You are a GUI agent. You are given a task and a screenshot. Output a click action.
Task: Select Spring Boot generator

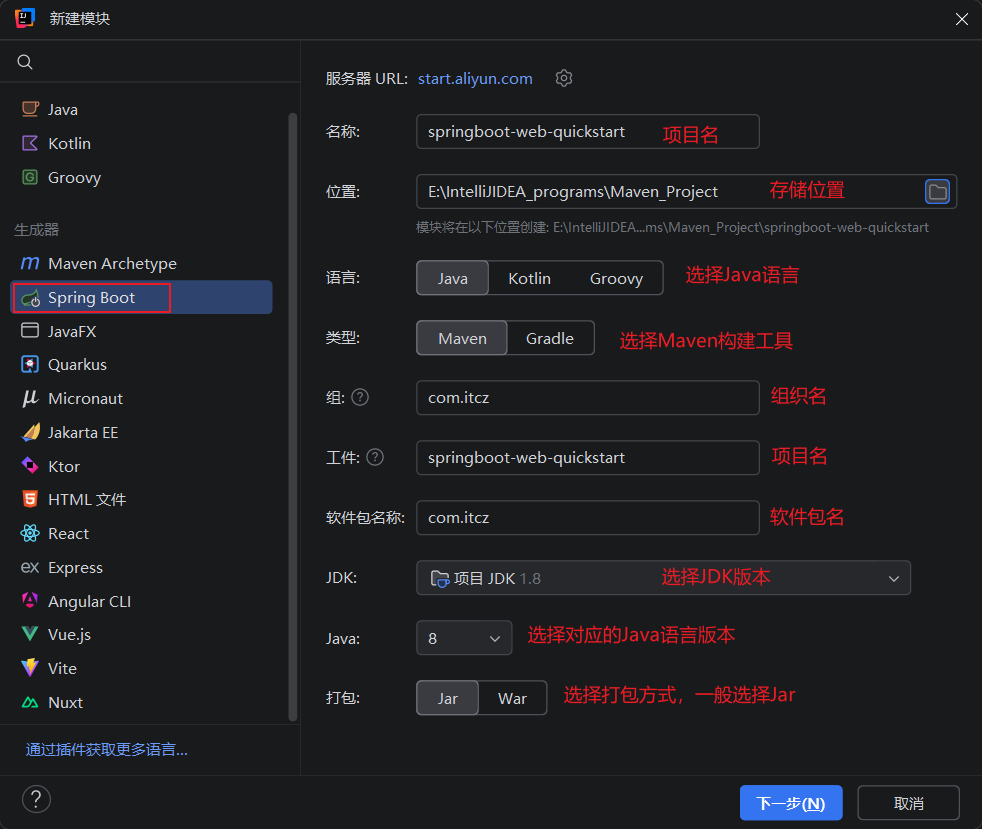(142, 297)
